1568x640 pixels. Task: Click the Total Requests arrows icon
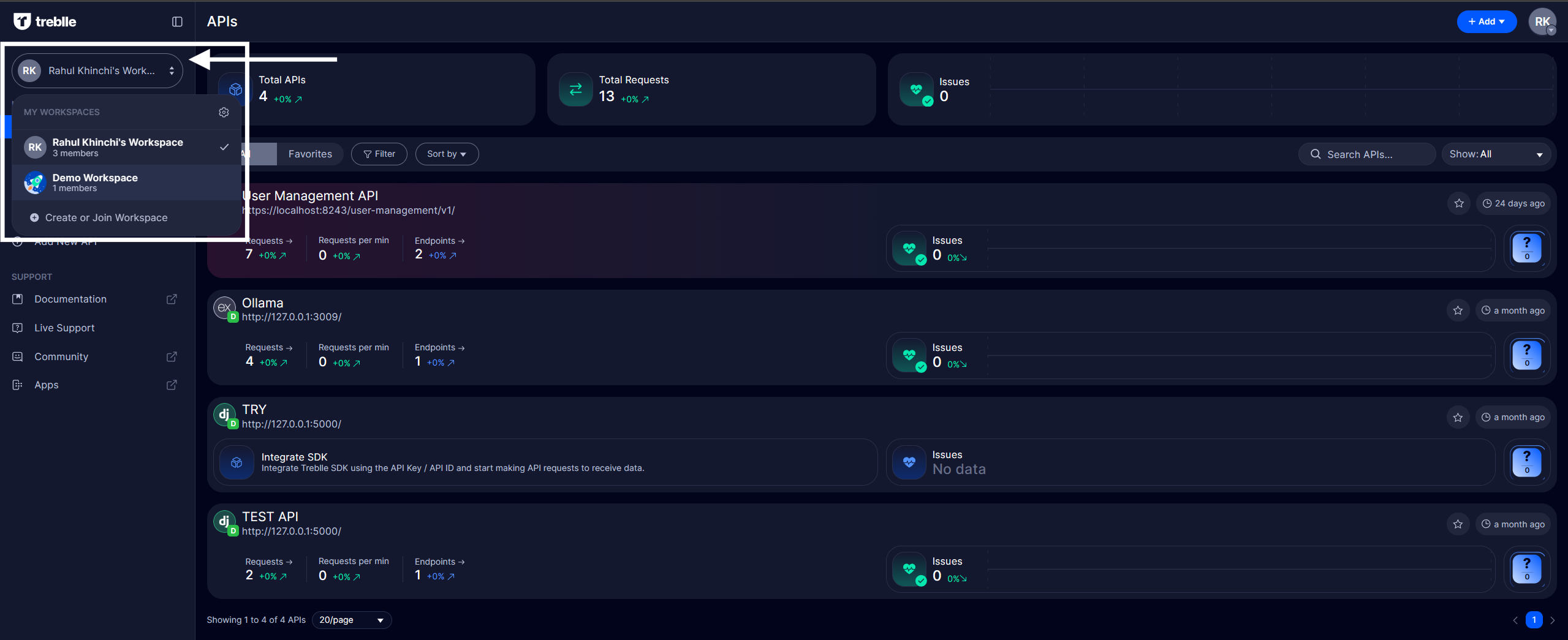point(575,89)
